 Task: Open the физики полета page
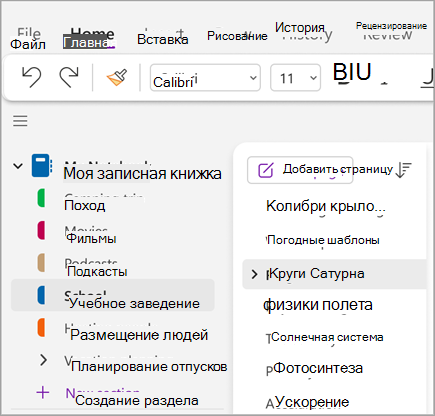[x=318, y=305]
